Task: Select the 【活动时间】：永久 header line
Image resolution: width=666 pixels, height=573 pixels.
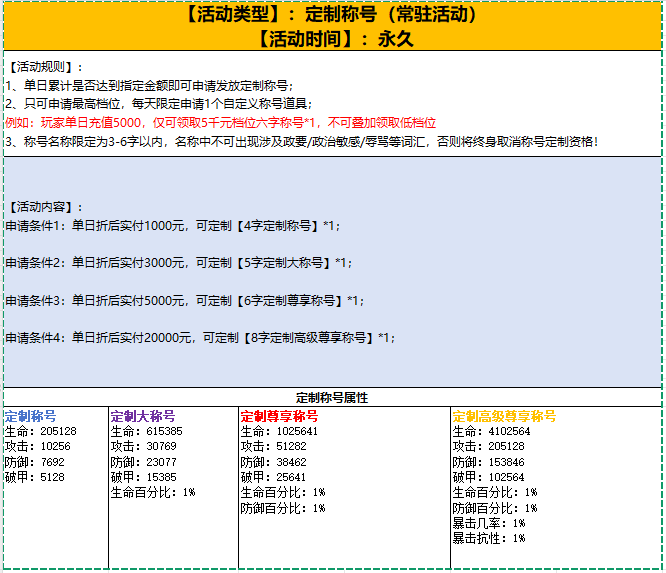Action: [332, 39]
